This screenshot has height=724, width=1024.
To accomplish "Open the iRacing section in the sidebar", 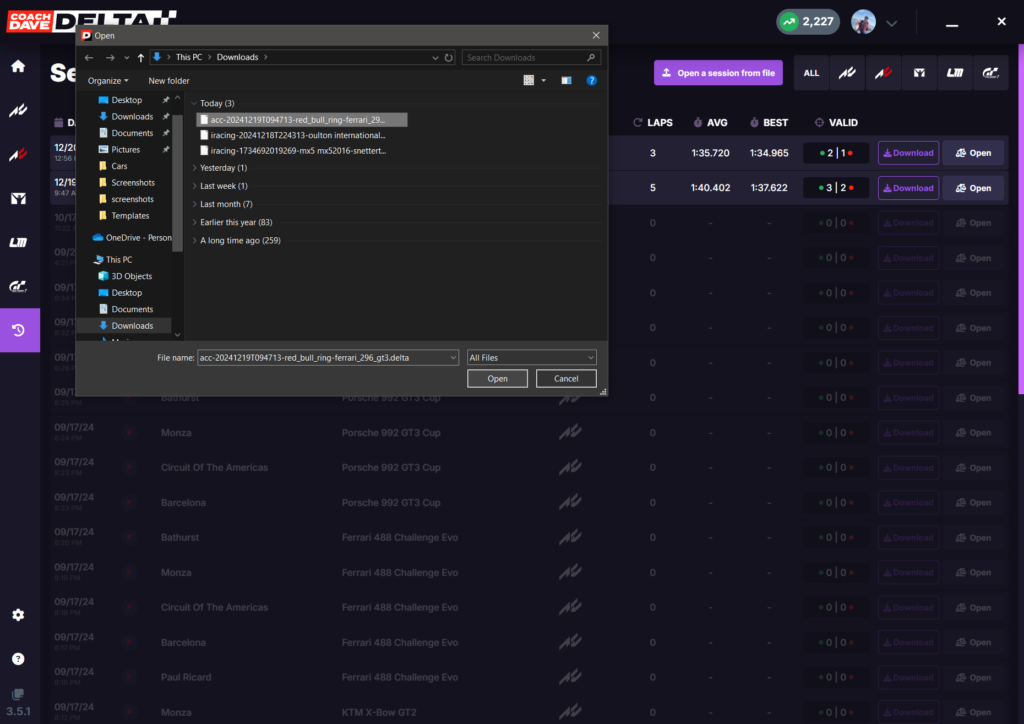I will coord(18,198).
